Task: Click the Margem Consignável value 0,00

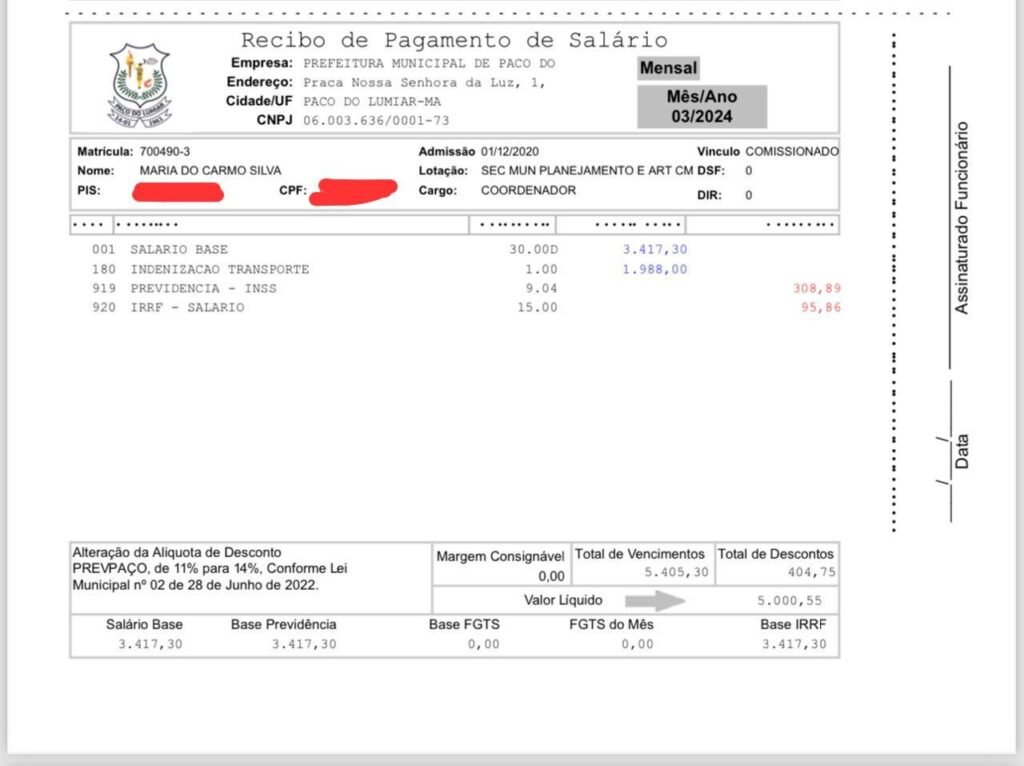Action: pyautogui.click(x=551, y=576)
